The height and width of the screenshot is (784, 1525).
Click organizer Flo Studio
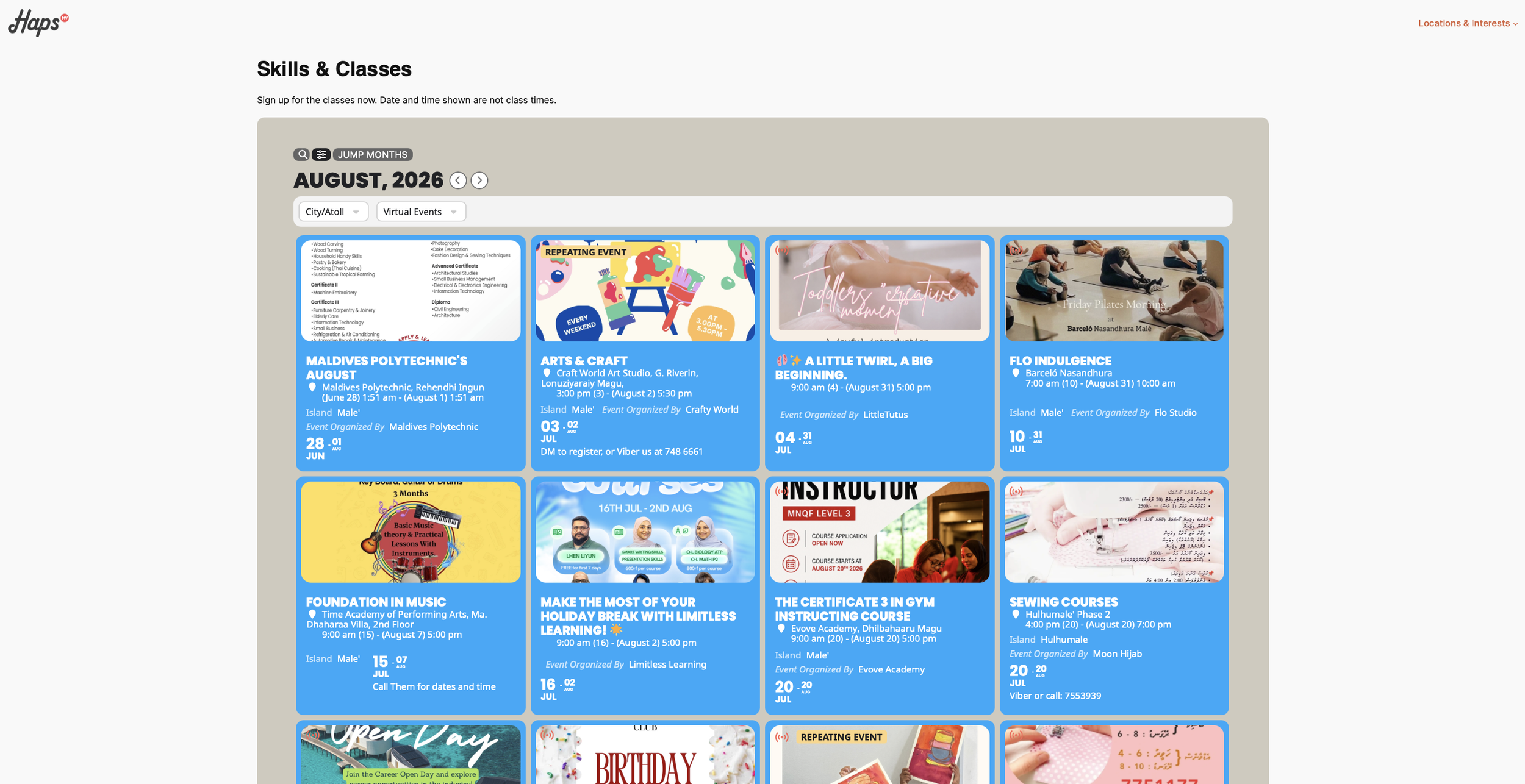[1175, 413]
